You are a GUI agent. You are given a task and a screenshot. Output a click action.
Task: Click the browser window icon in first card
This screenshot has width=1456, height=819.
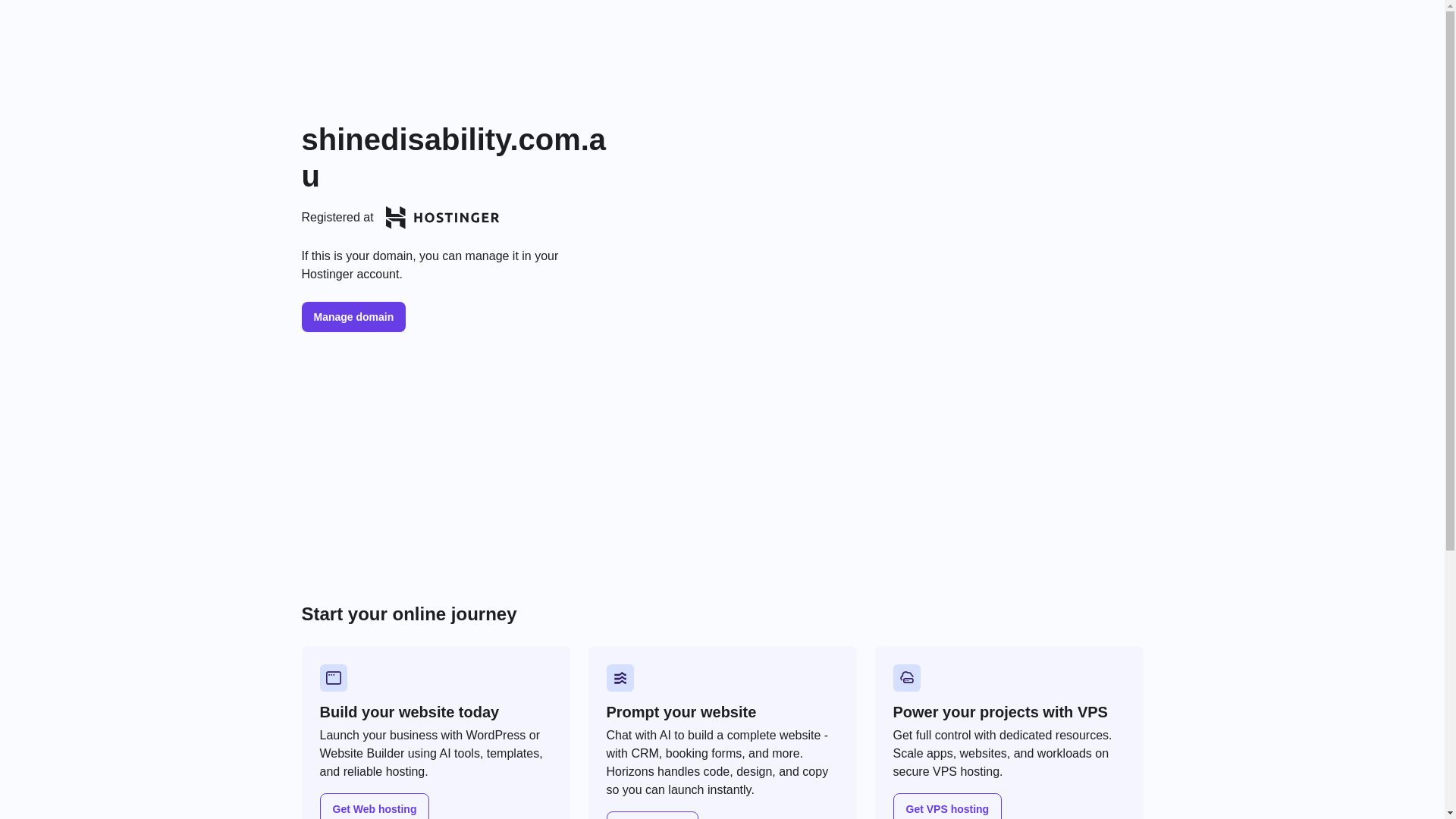(x=334, y=678)
